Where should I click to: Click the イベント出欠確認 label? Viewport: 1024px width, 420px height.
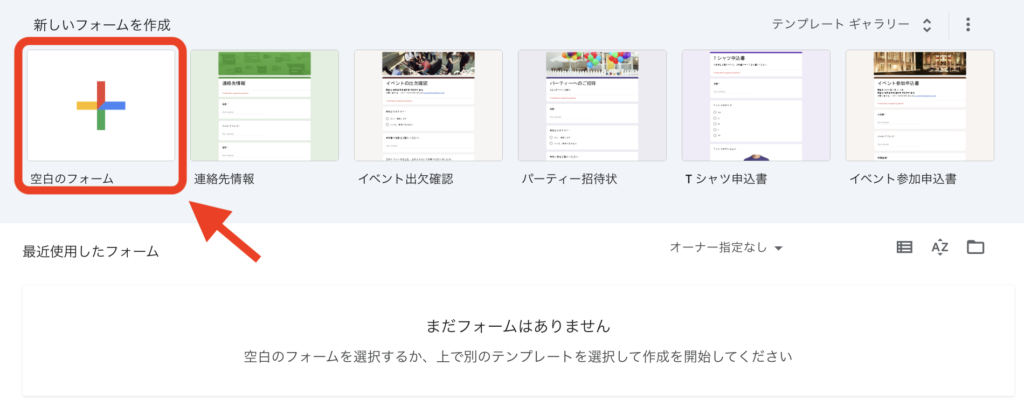pyautogui.click(x=406, y=179)
